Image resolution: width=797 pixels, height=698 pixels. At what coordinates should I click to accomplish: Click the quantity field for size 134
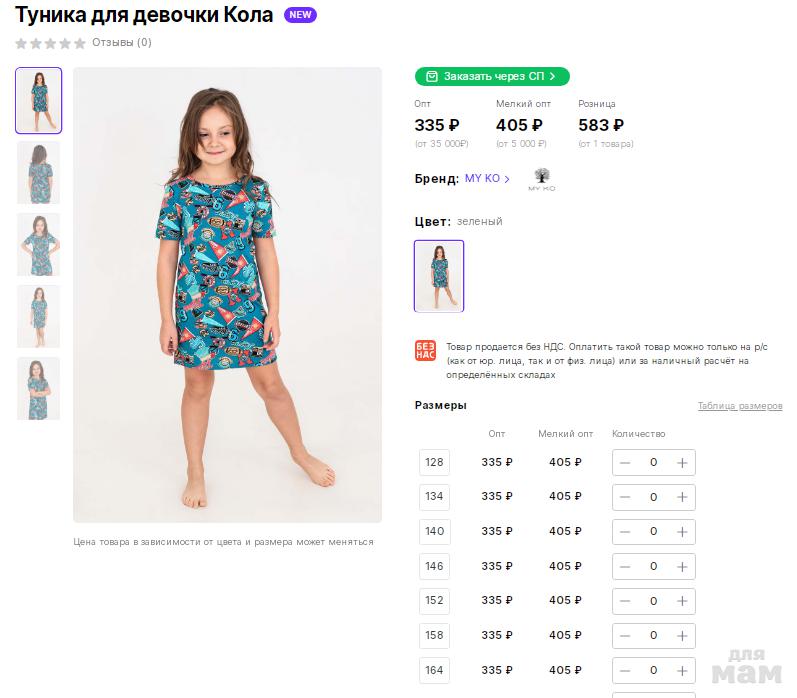tap(653, 497)
